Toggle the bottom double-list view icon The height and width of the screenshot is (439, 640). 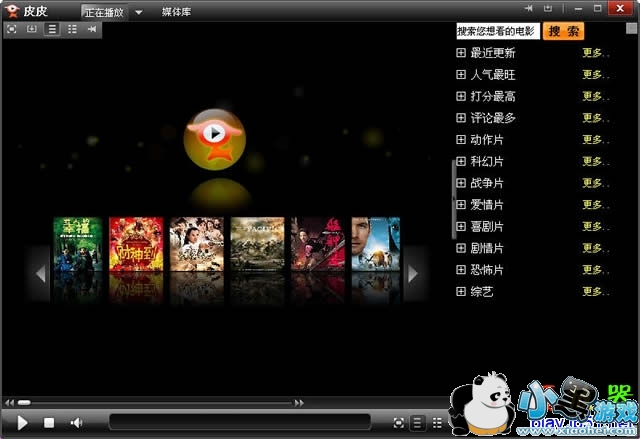[x=437, y=423]
